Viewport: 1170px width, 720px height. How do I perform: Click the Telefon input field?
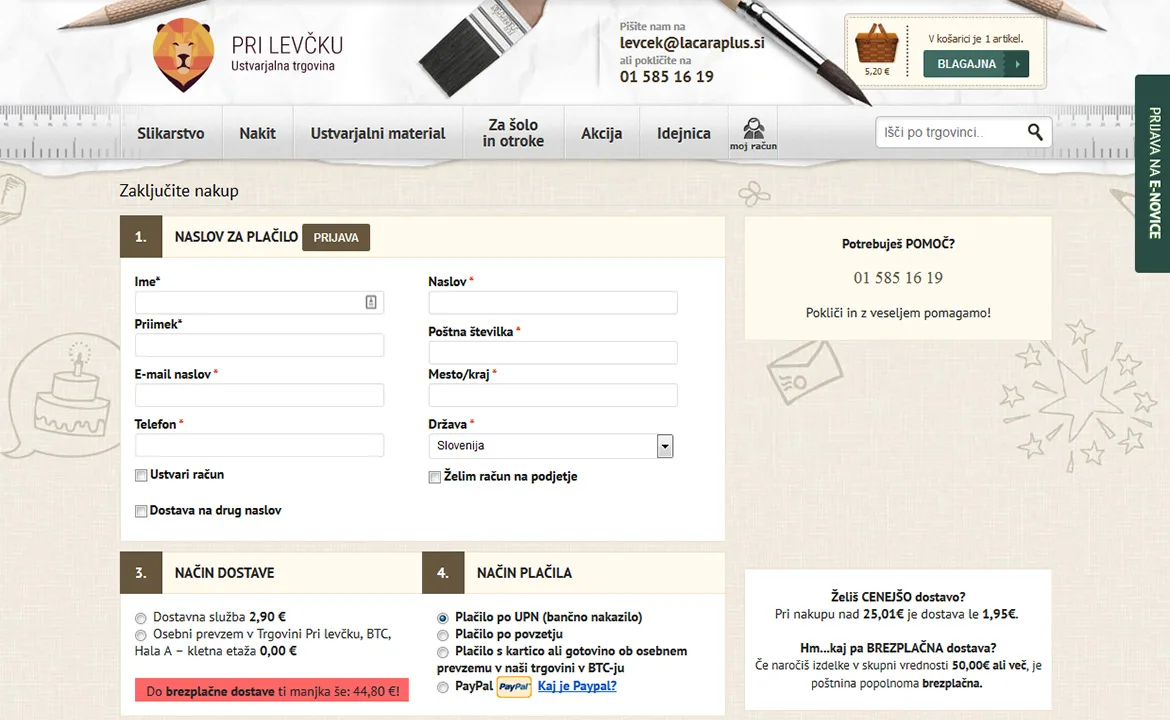[x=259, y=445]
